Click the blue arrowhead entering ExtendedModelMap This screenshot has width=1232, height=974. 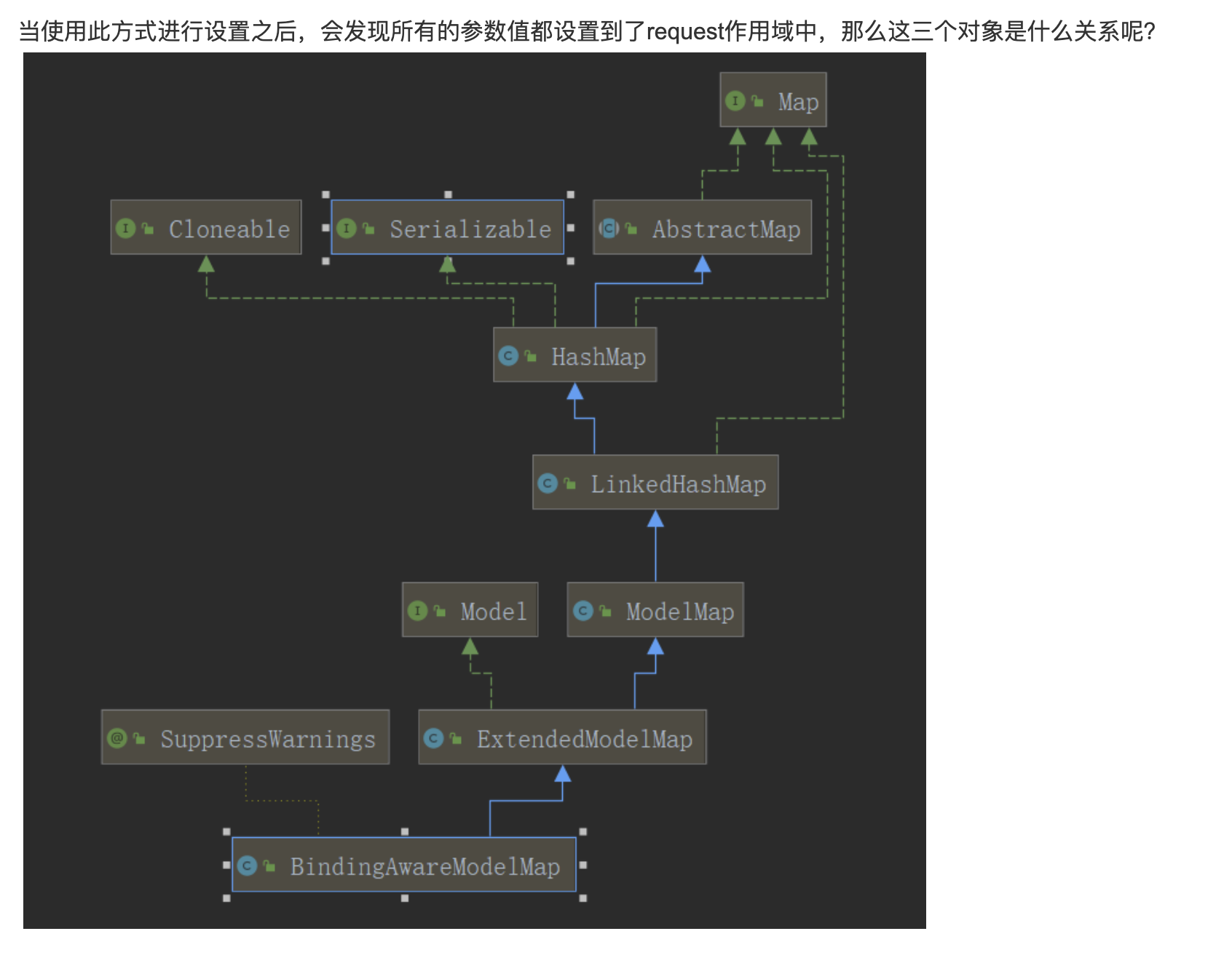[x=562, y=773]
